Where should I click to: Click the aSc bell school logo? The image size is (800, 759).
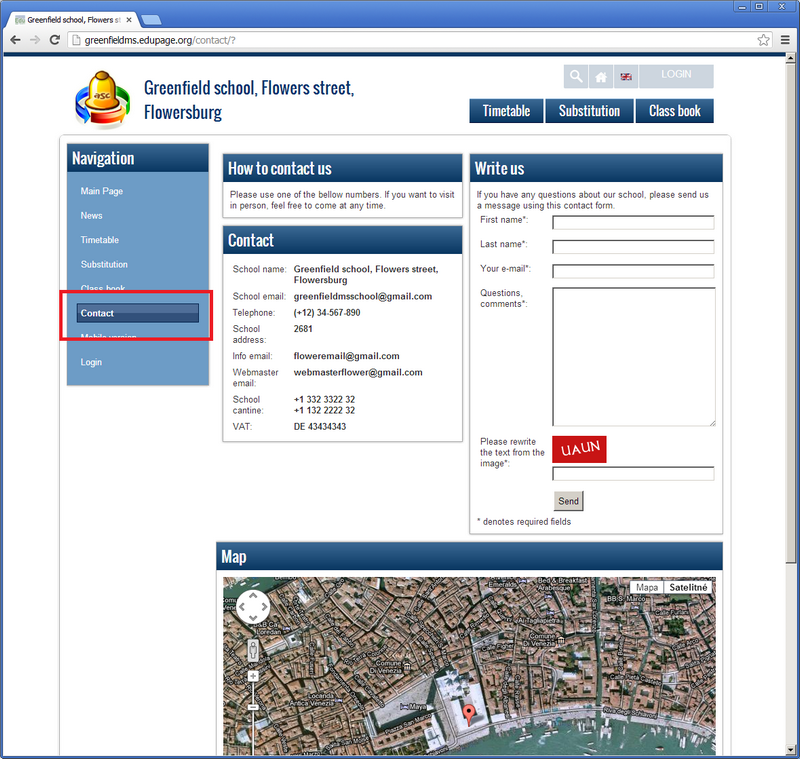[x=102, y=100]
